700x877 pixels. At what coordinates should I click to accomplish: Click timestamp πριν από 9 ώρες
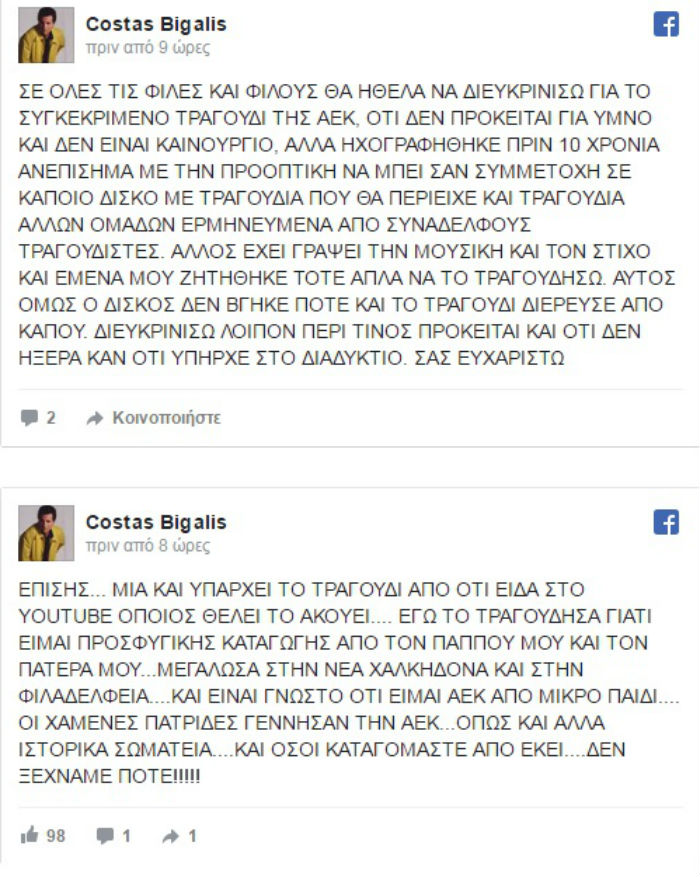coord(148,48)
